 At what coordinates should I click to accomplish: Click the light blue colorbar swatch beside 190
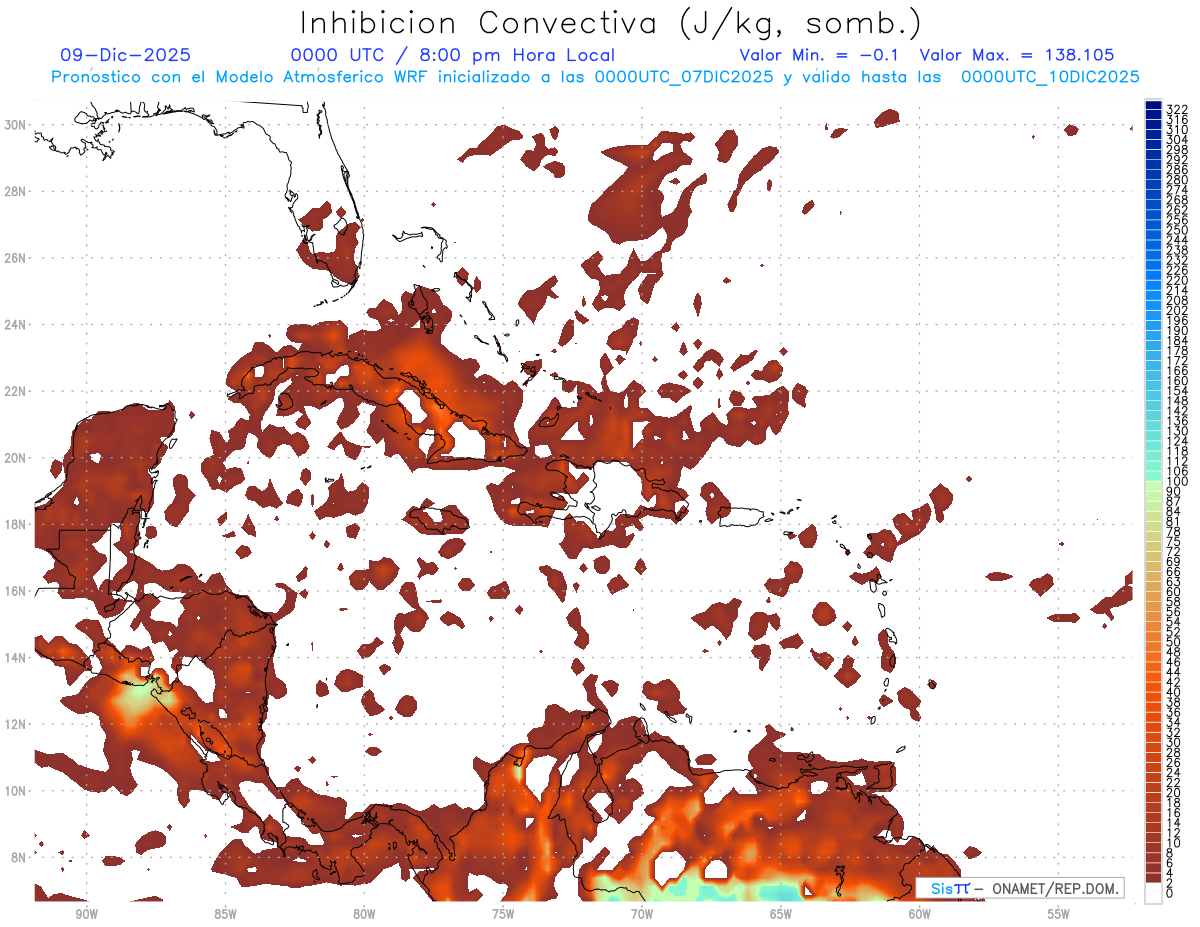click(1154, 325)
